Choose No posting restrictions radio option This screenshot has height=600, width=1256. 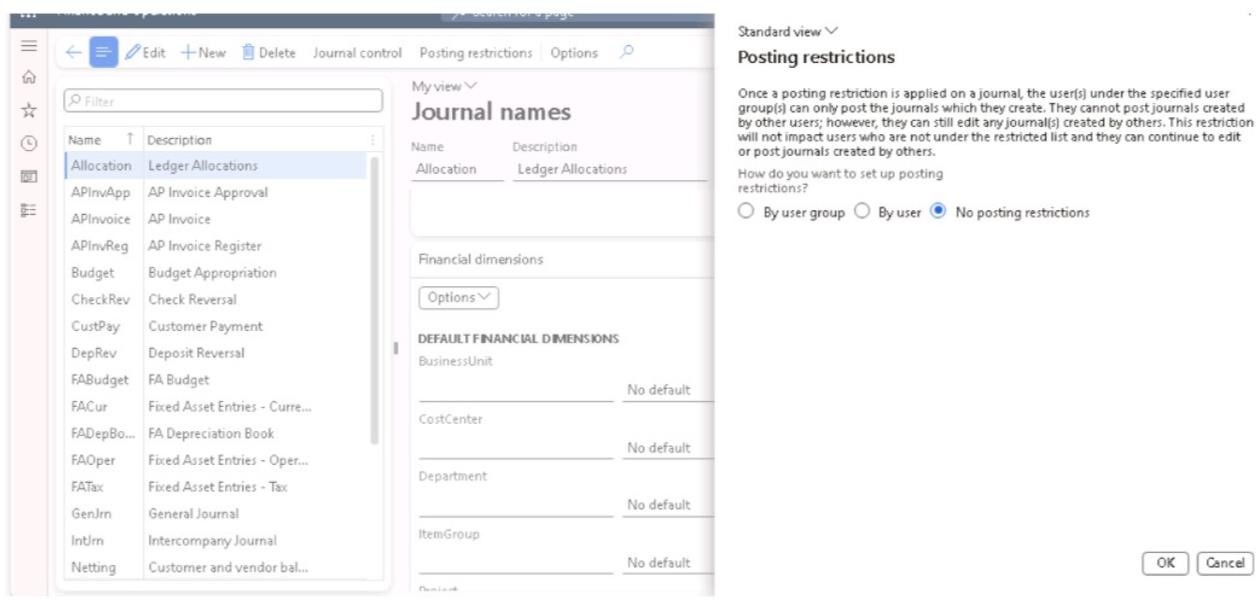pyautogui.click(x=938, y=212)
